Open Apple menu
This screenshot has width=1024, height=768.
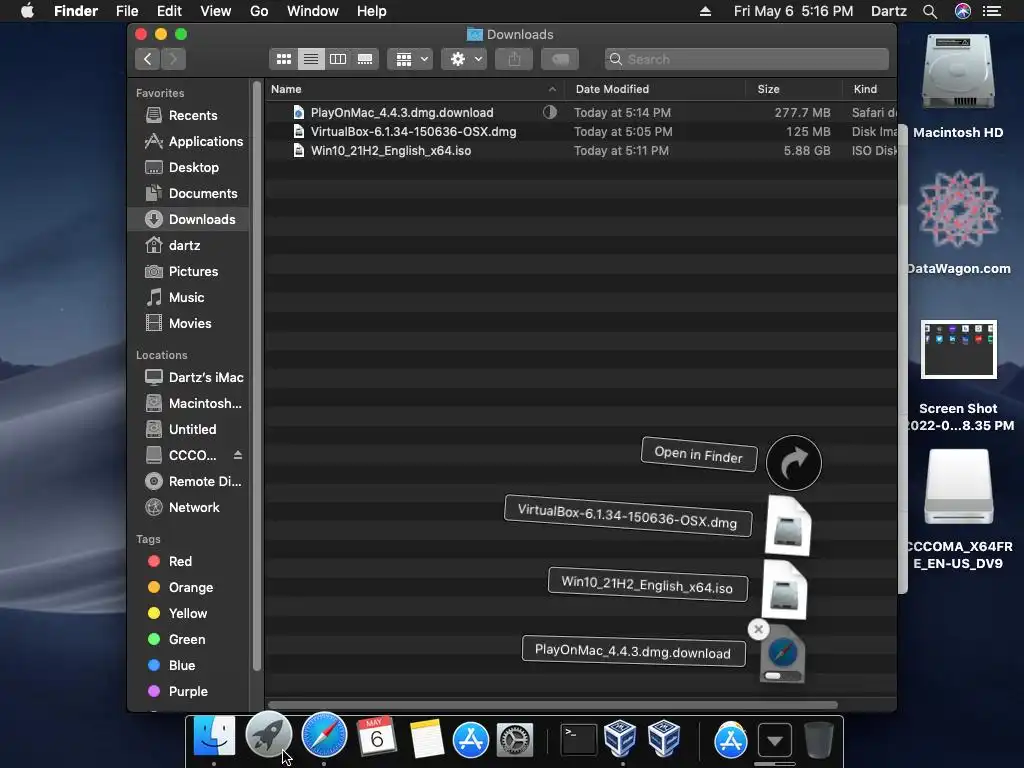pyautogui.click(x=27, y=11)
